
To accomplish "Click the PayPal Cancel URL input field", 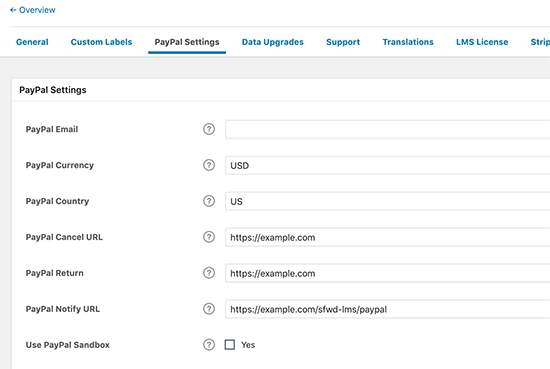I will click(x=388, y=237).
